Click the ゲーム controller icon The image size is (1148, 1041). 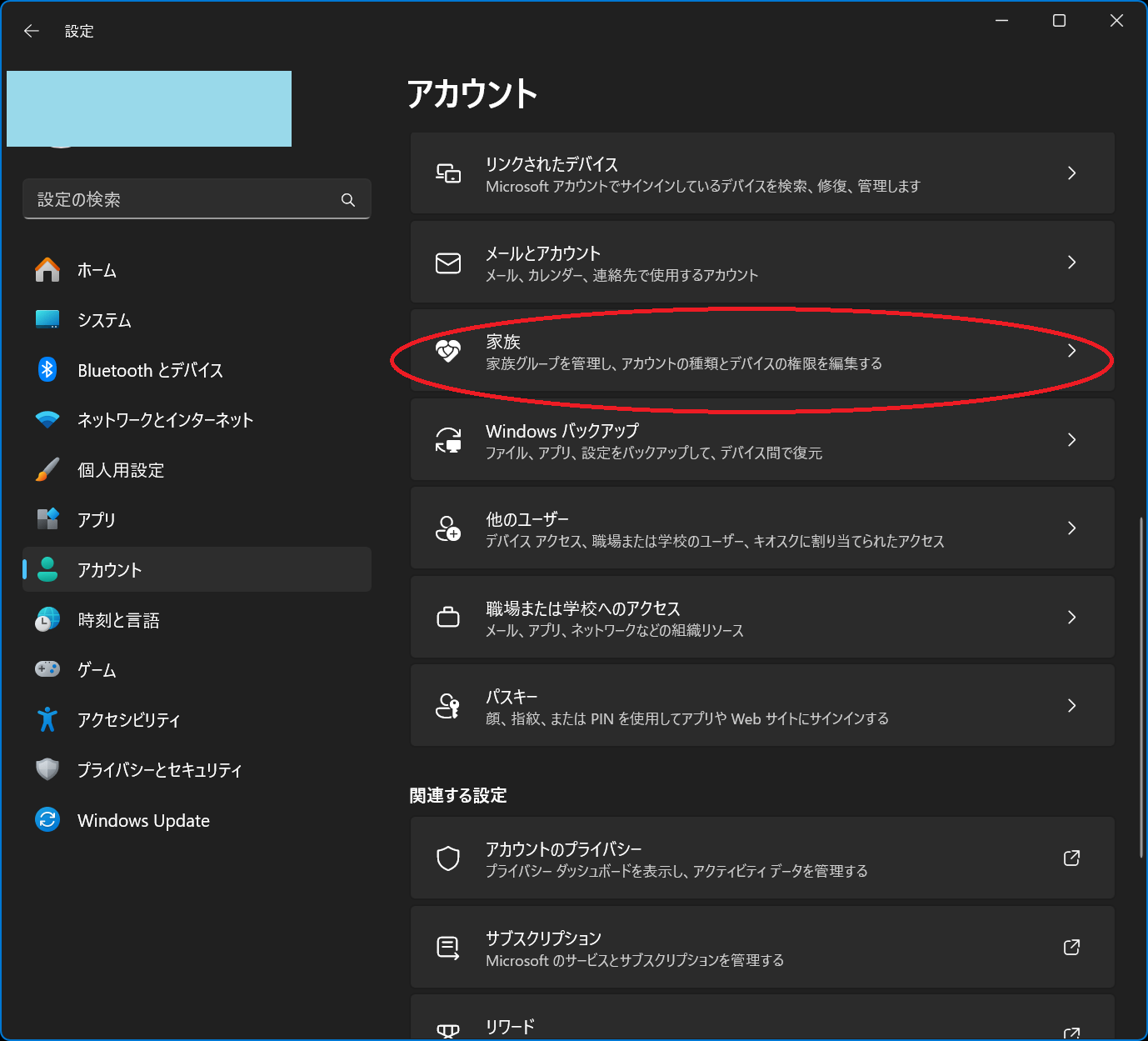coord(47,669)
